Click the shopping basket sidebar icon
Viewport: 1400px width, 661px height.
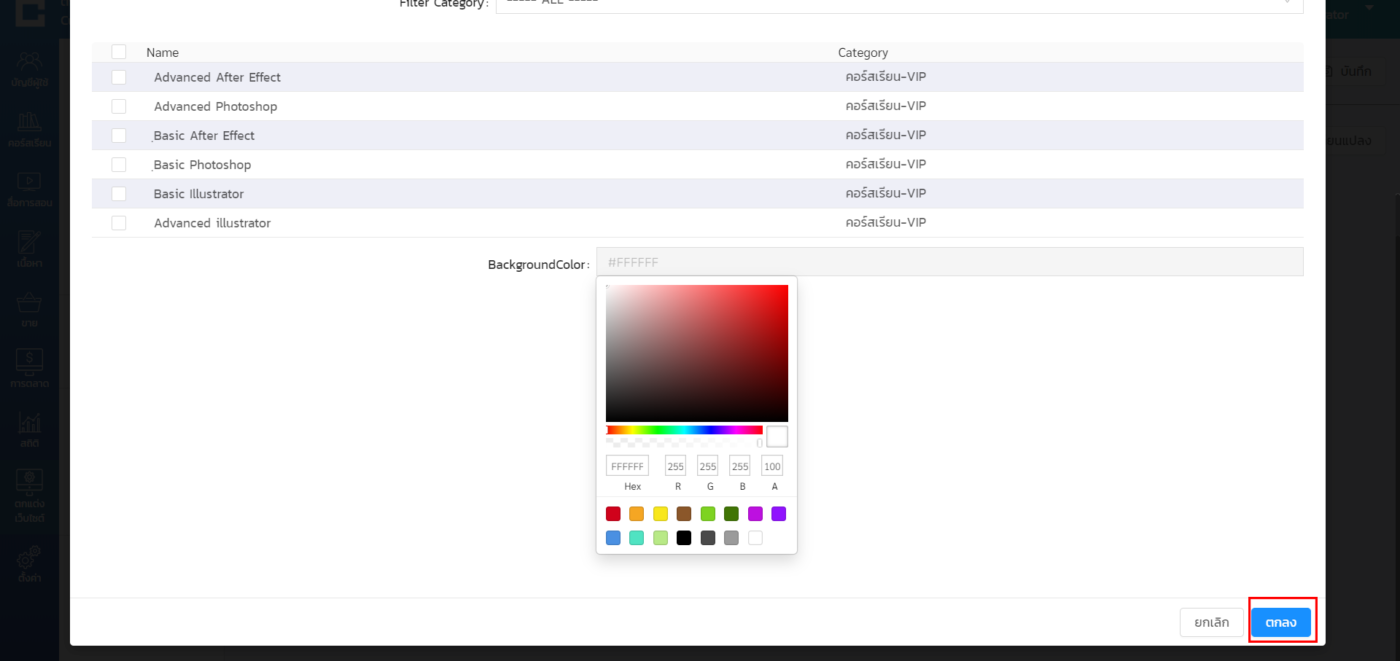pos(28,302)
